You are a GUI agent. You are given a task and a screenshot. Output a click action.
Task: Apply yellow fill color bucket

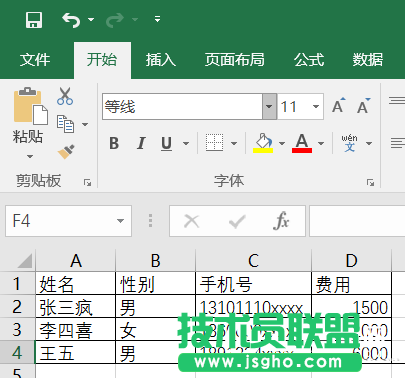263,143
